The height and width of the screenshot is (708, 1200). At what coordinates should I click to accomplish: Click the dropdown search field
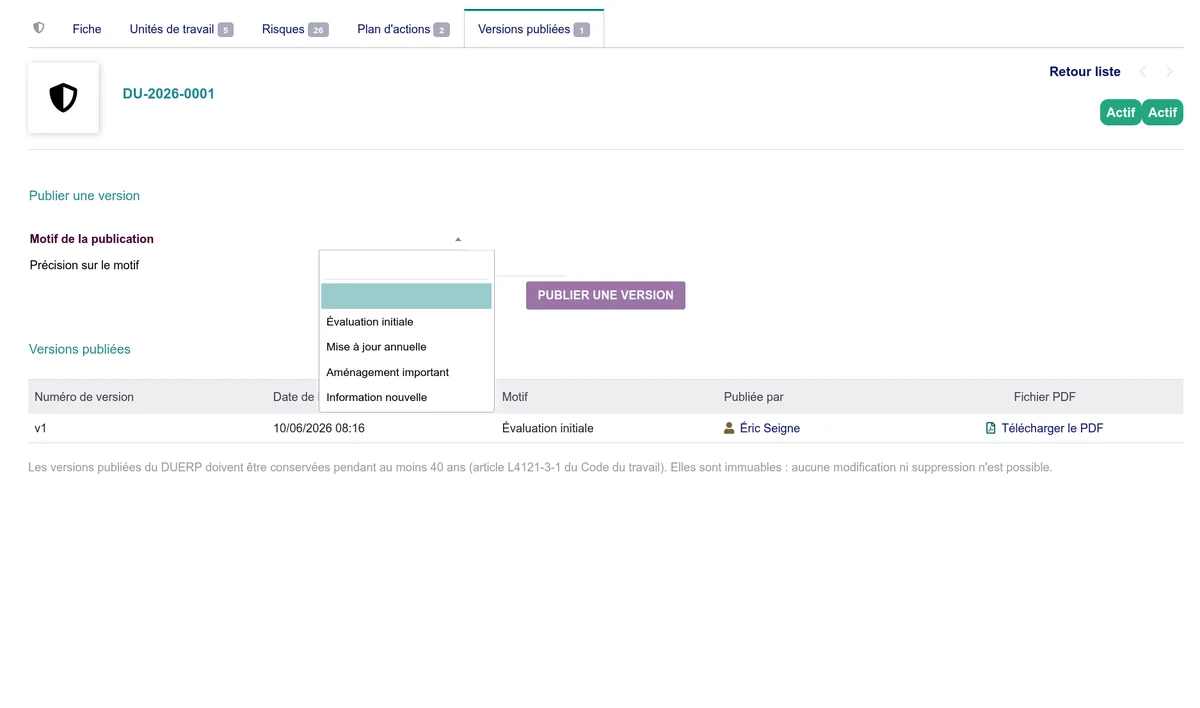pos(406,266)
